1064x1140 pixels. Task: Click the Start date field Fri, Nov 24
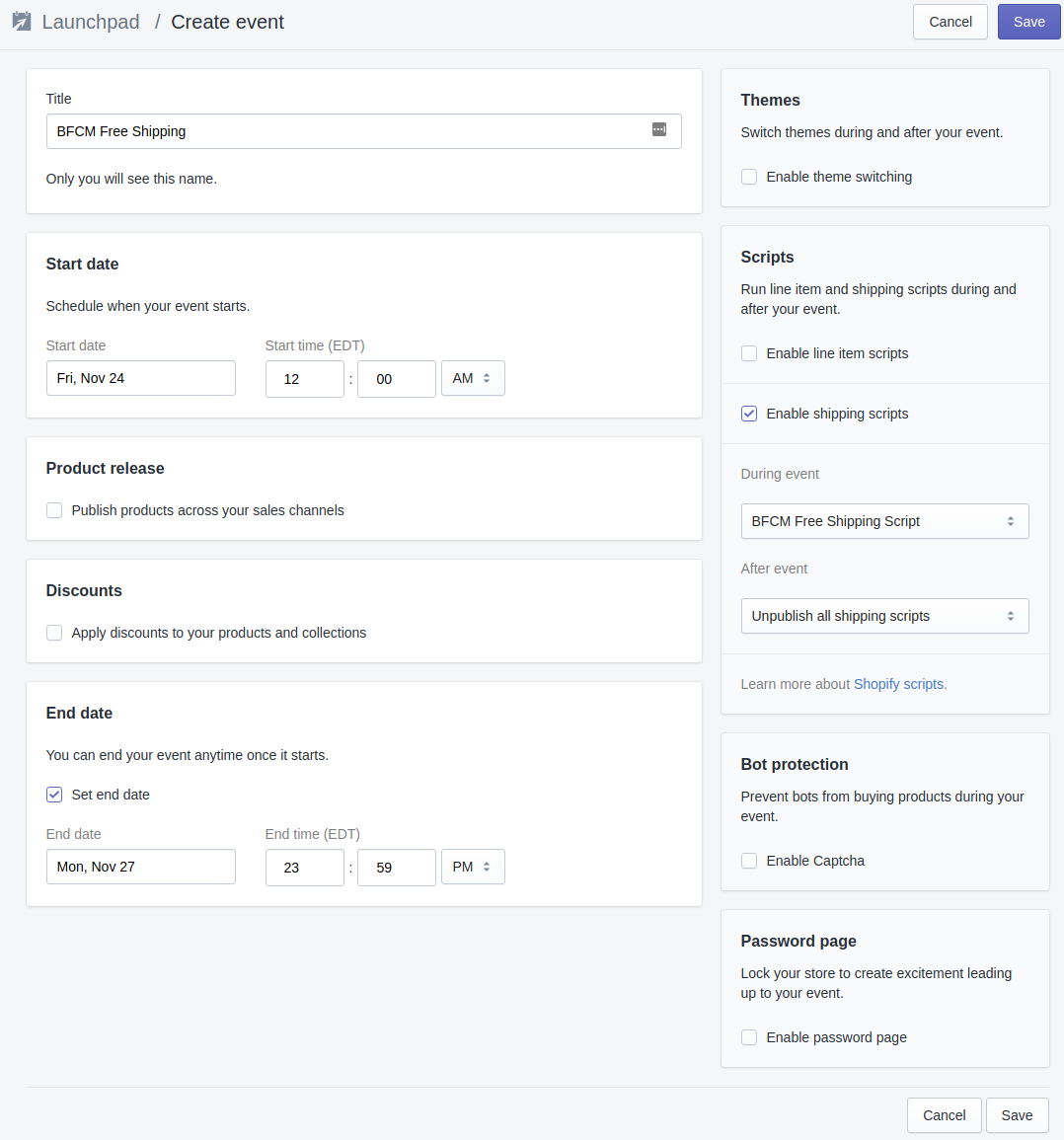tap(141, 378)
